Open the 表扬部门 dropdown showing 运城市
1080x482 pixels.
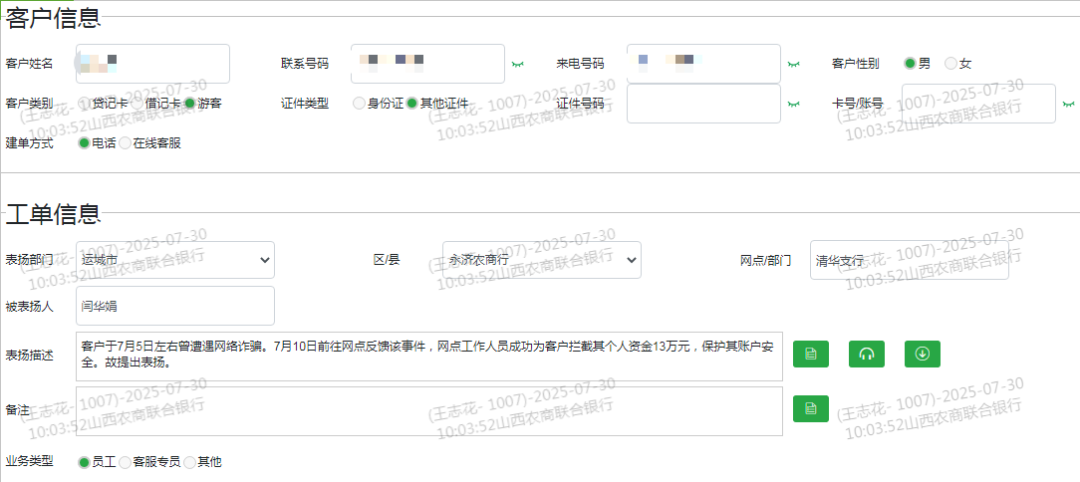[175, 260]
